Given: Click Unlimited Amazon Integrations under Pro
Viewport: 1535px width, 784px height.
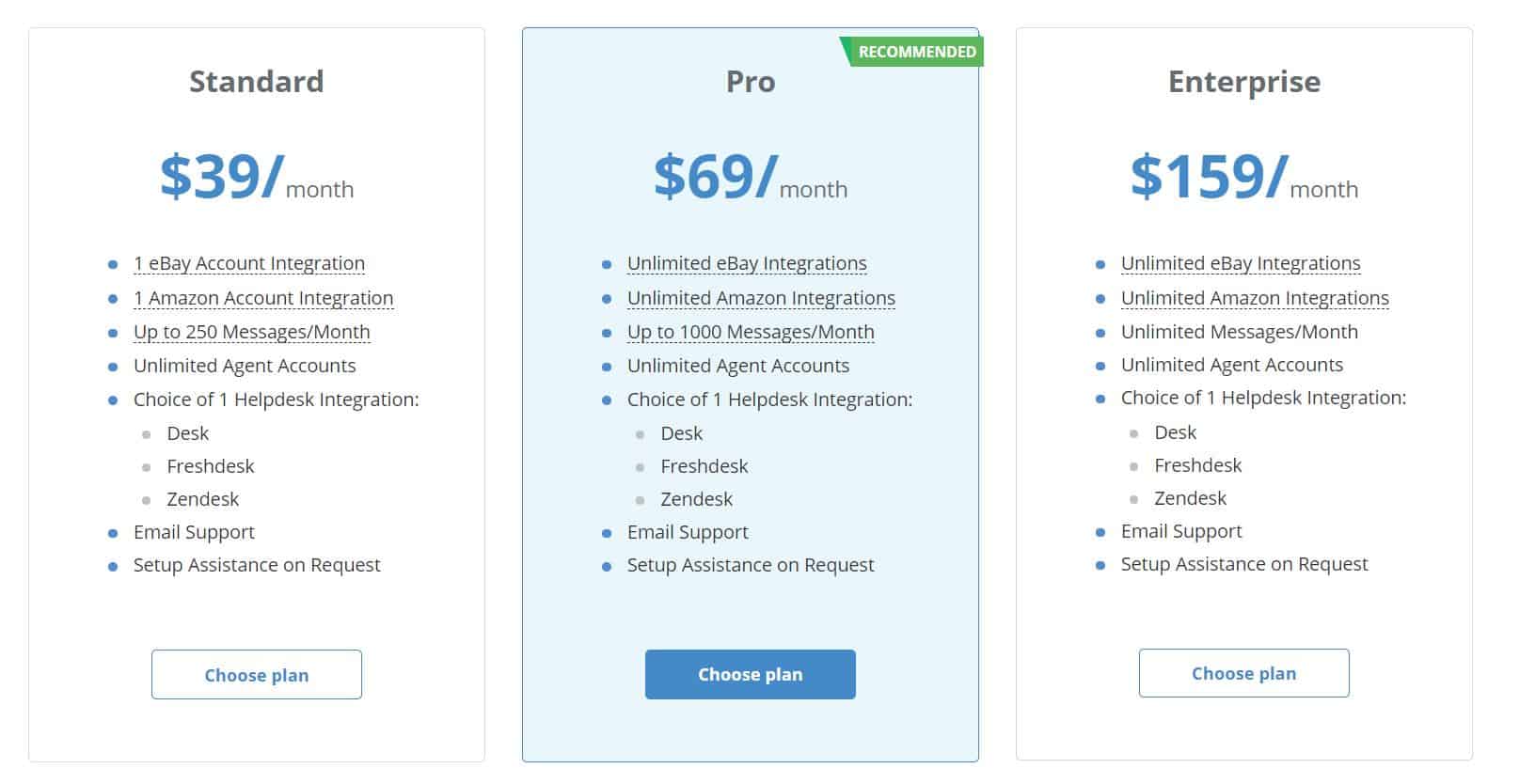Looking at the screenshot, I should tap(760, 298).
